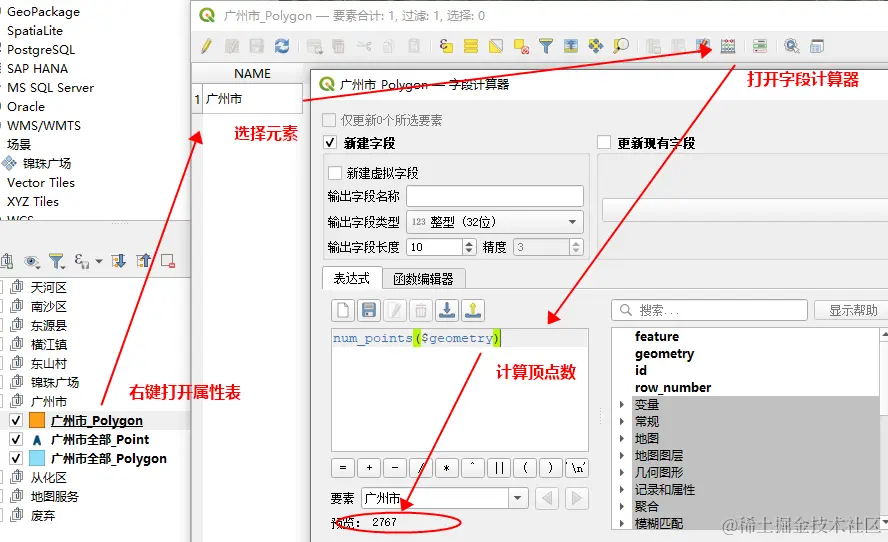The width and height of the screenshot is (888, 542).
Task: Click next feature arrow beside 要素 dropdown
Action: 577,498
